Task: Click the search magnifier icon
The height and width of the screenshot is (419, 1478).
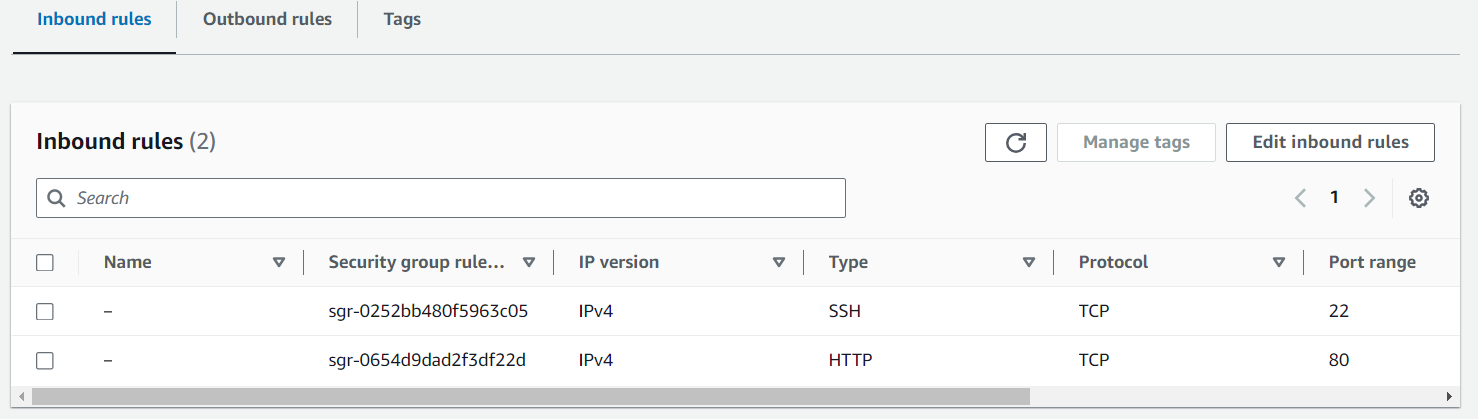Action: pos(57,198)
